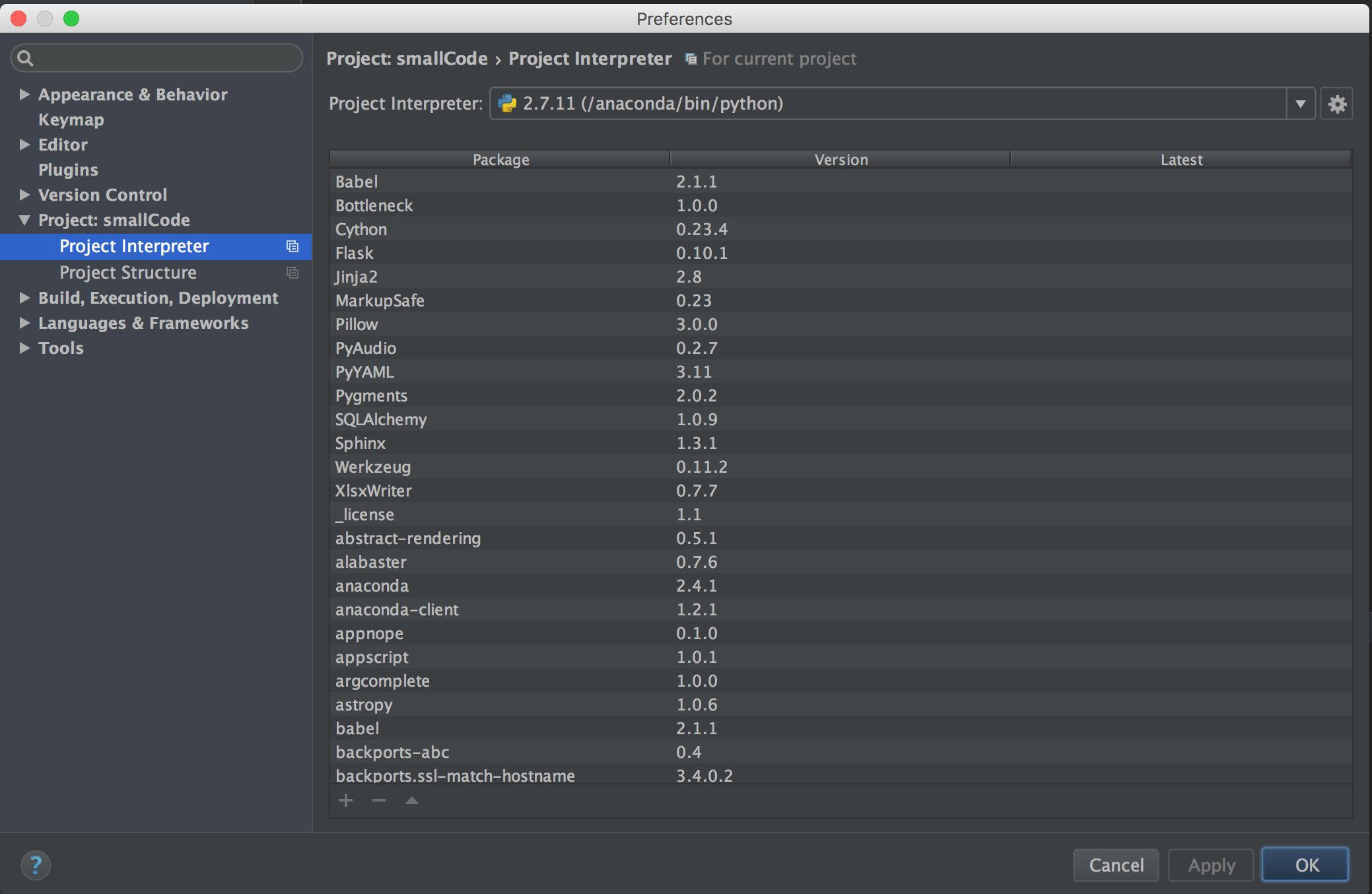Screen dimensions: 1372x894
Task: Sort packages by the Version column header
Action: point(840,160)
